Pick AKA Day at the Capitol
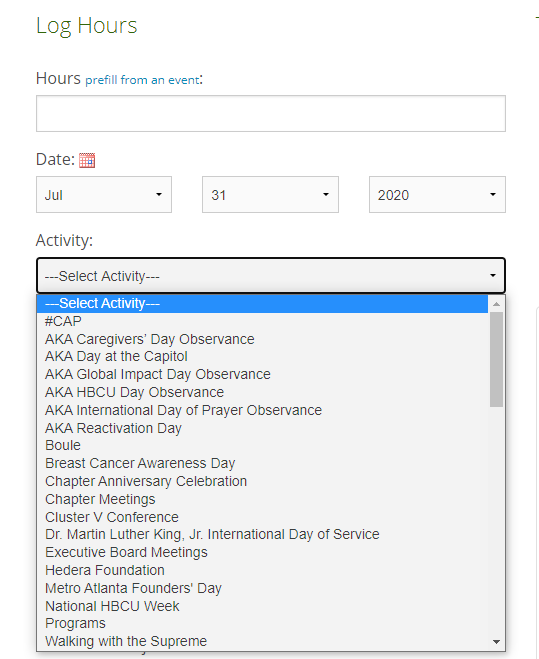Viewport: 539px width, 659px height. click(x=263, y=356)
